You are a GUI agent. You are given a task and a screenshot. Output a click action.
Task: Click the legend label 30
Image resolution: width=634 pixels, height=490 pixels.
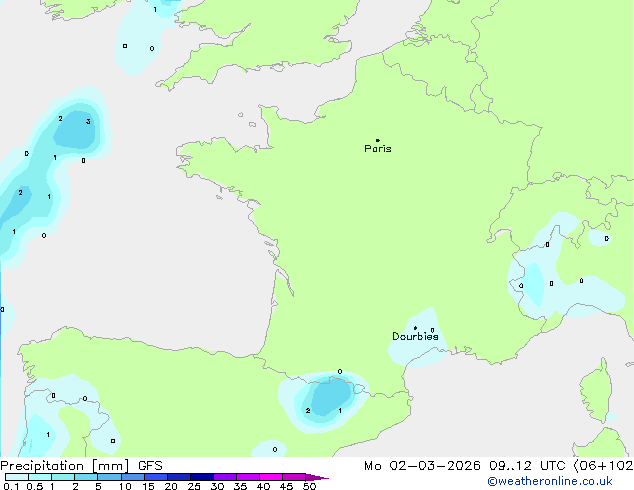(x=217, y=486)
